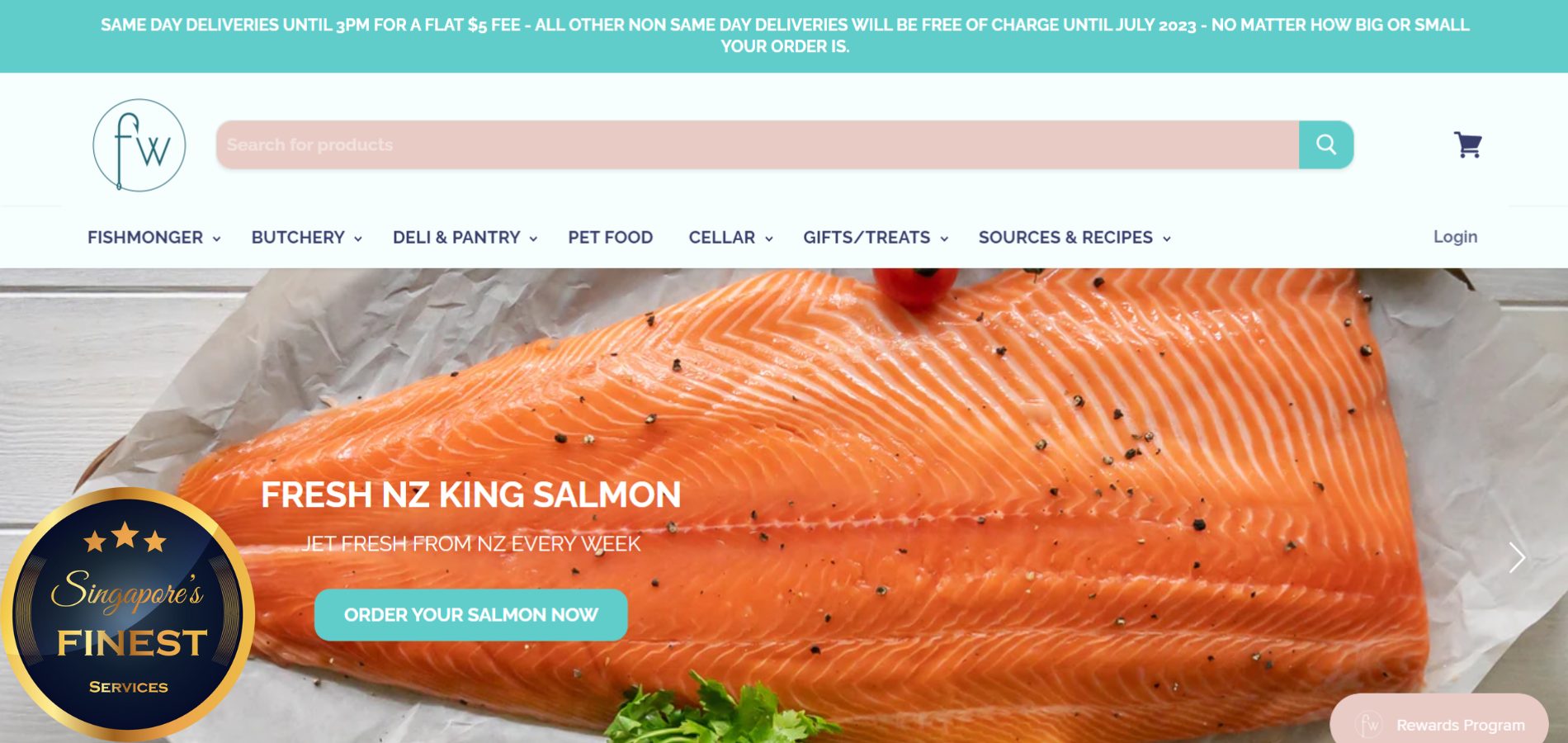1568x743 pixels.
Task: Open the Fishmonger menu label
Action: 145,238
